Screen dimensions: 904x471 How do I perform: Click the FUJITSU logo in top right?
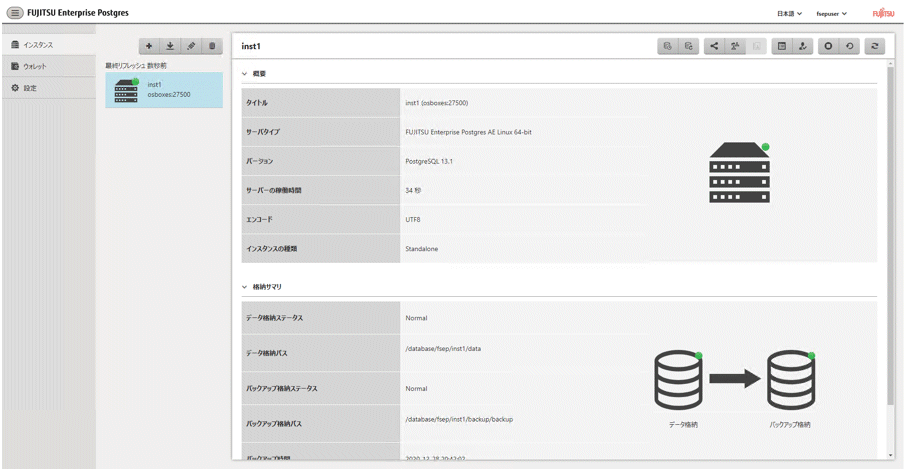(883, 13)
